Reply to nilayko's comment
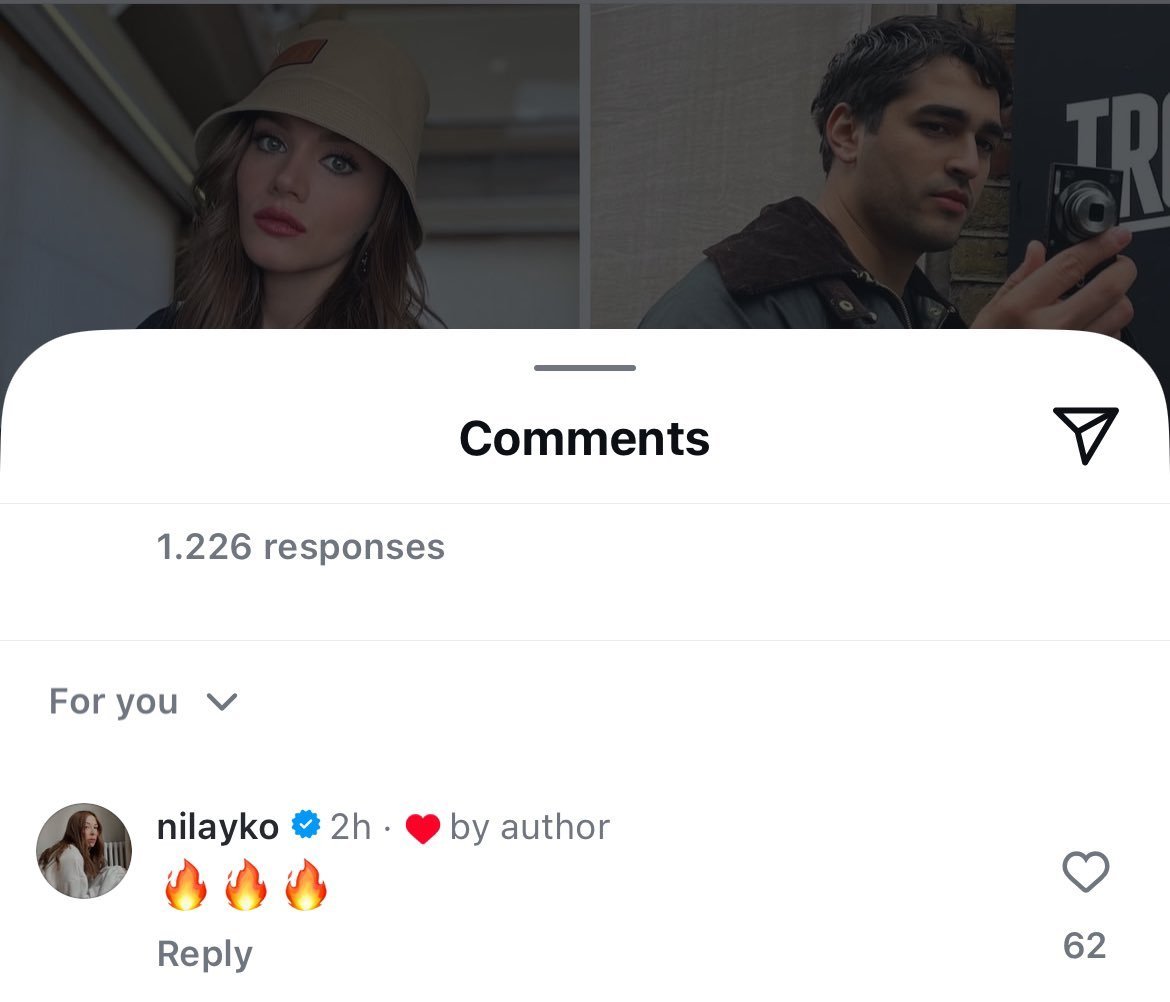This screenshot has height=1002, width=1170. pos(205,954)
